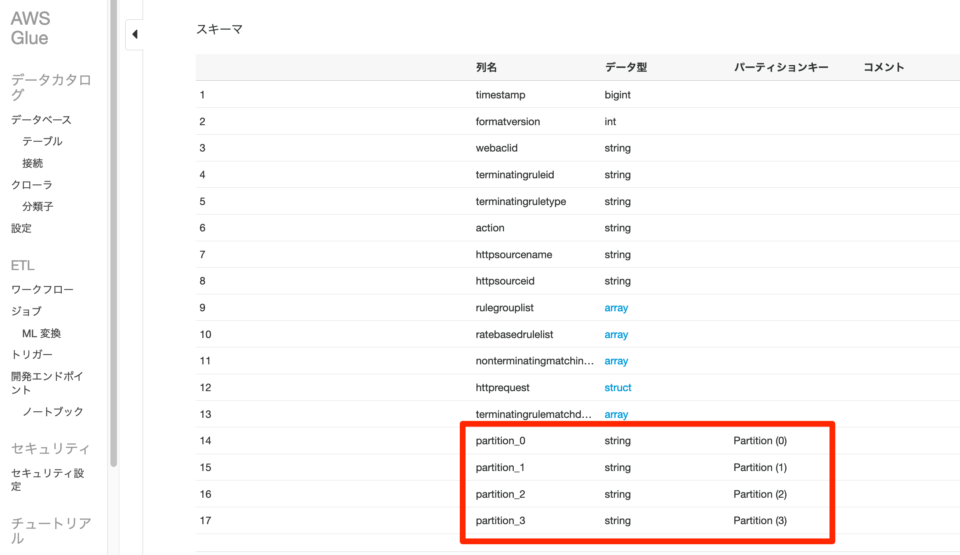Open the struct type link for httprequest
960x555 pixels.
pos(618,387)
